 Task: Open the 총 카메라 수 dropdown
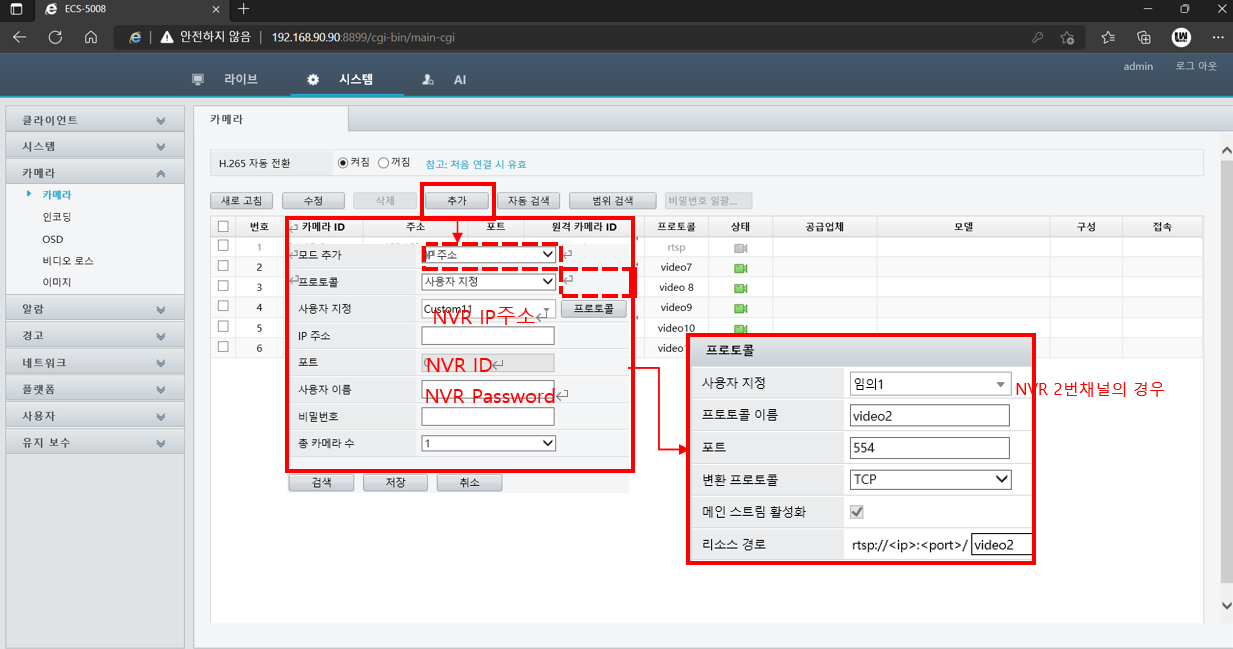tap(488, 443)
